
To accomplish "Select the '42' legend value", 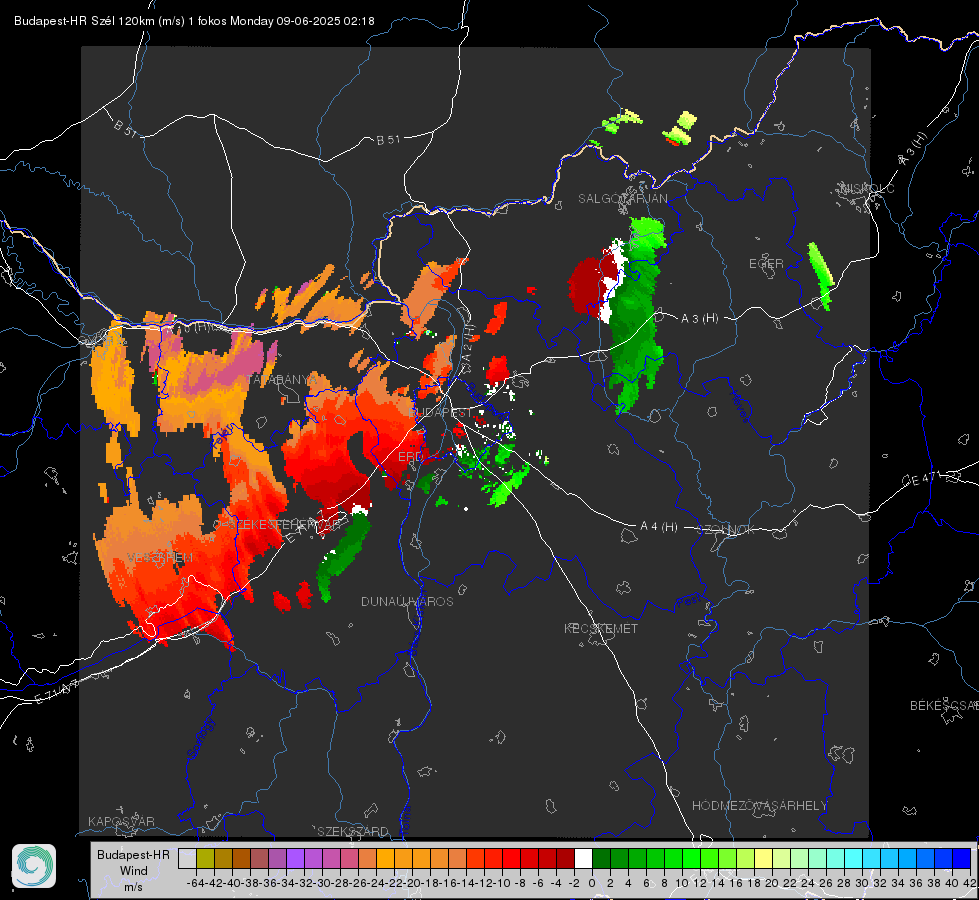I will pos(969,883).
